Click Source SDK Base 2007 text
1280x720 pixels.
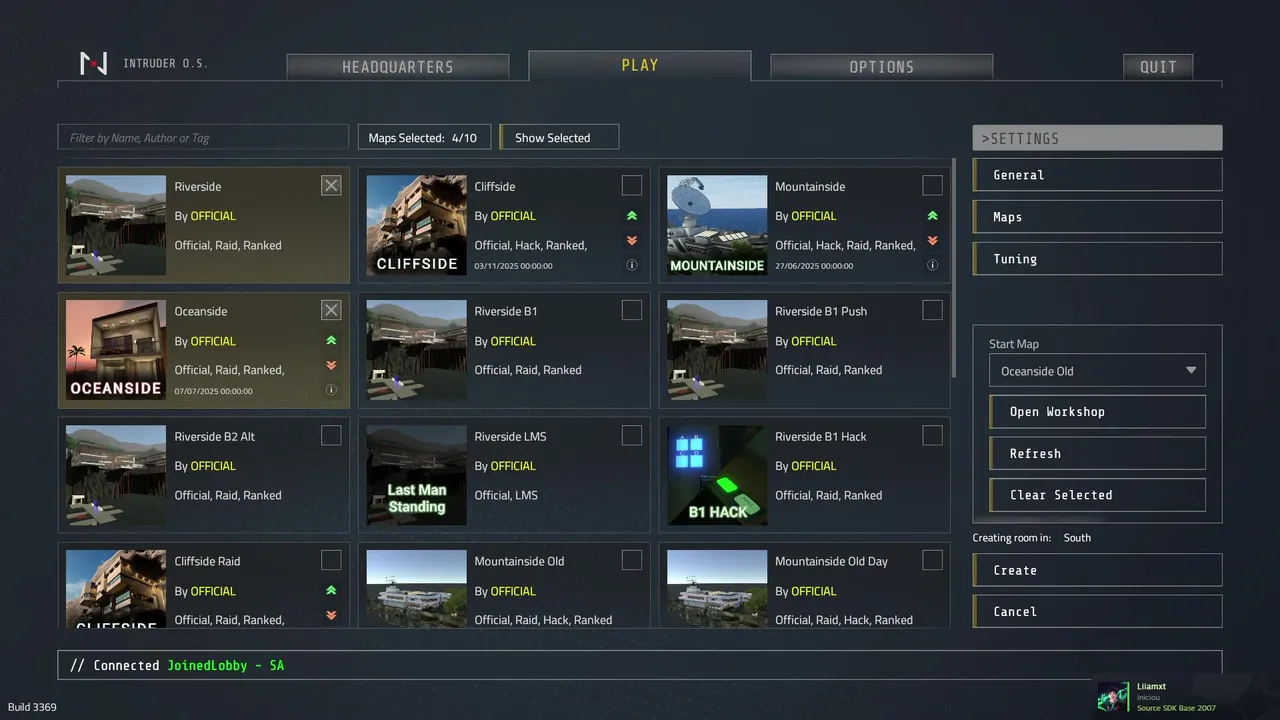pos(1176,708)
